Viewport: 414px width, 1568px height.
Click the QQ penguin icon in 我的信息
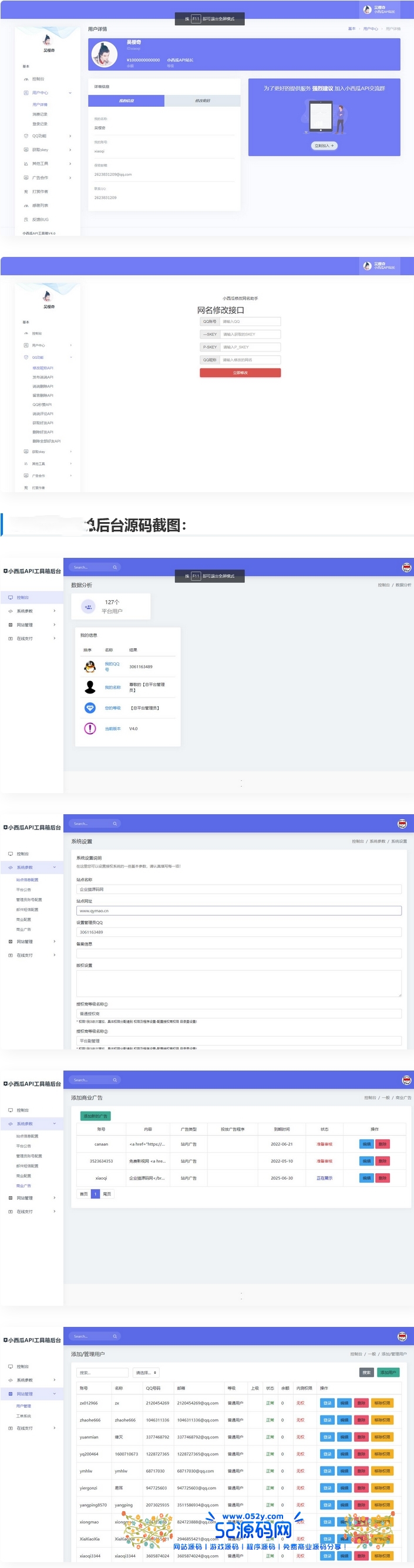[90, 666]
